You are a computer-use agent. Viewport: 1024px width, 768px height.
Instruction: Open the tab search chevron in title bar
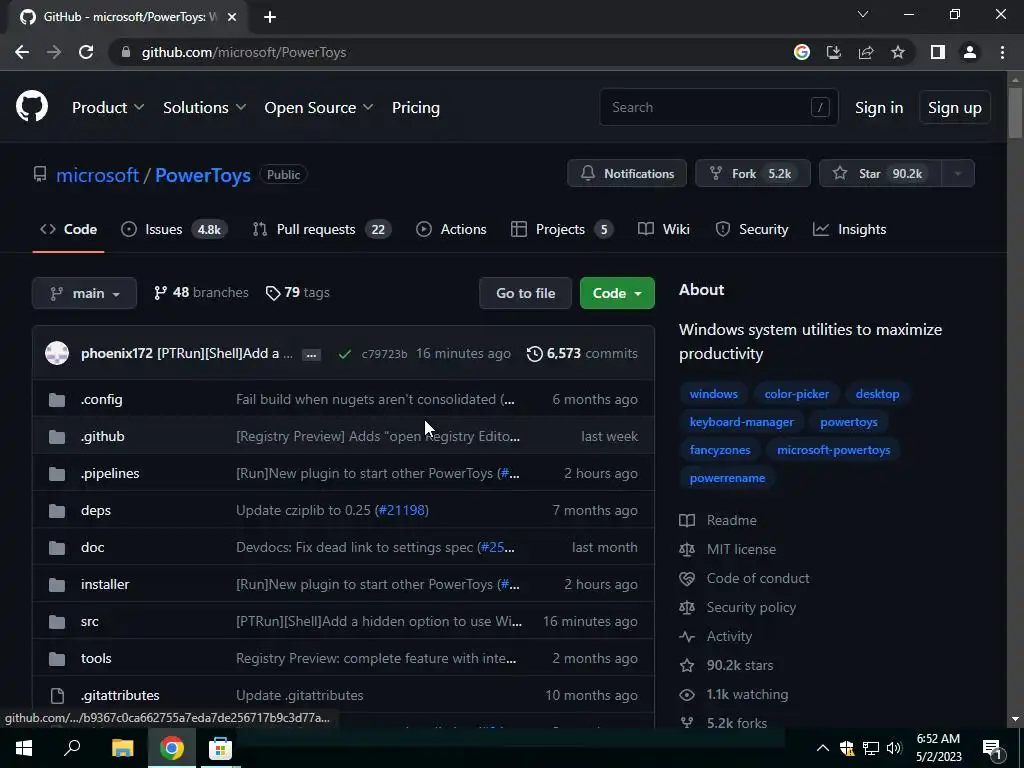coord(863,14)
